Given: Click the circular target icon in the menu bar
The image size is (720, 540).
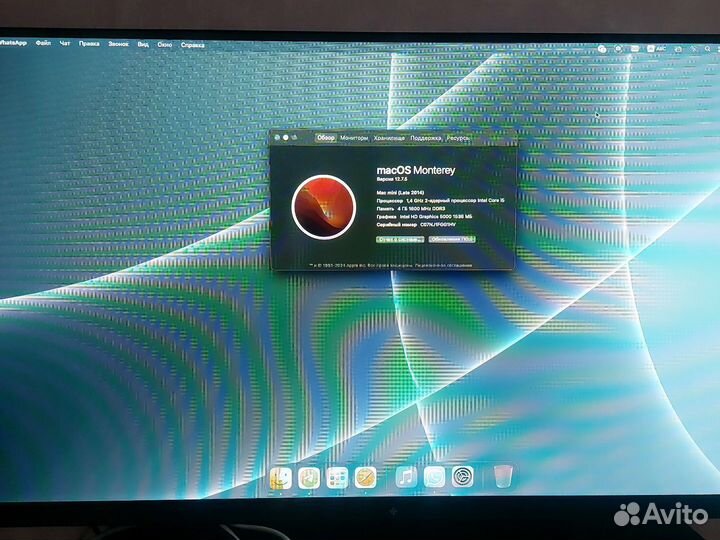Looking at the screenshot, I should pyautogui.click(x=619, y=49).
